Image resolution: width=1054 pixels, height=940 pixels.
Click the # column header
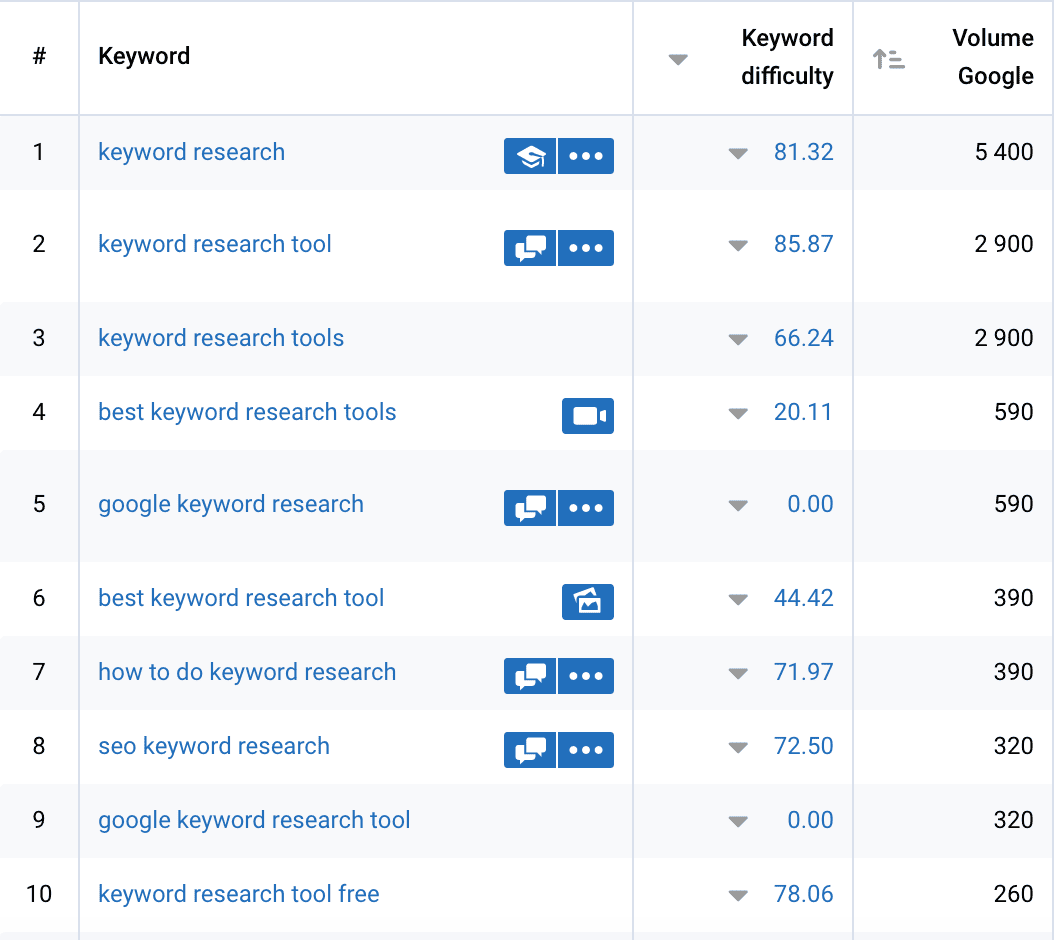39,56
